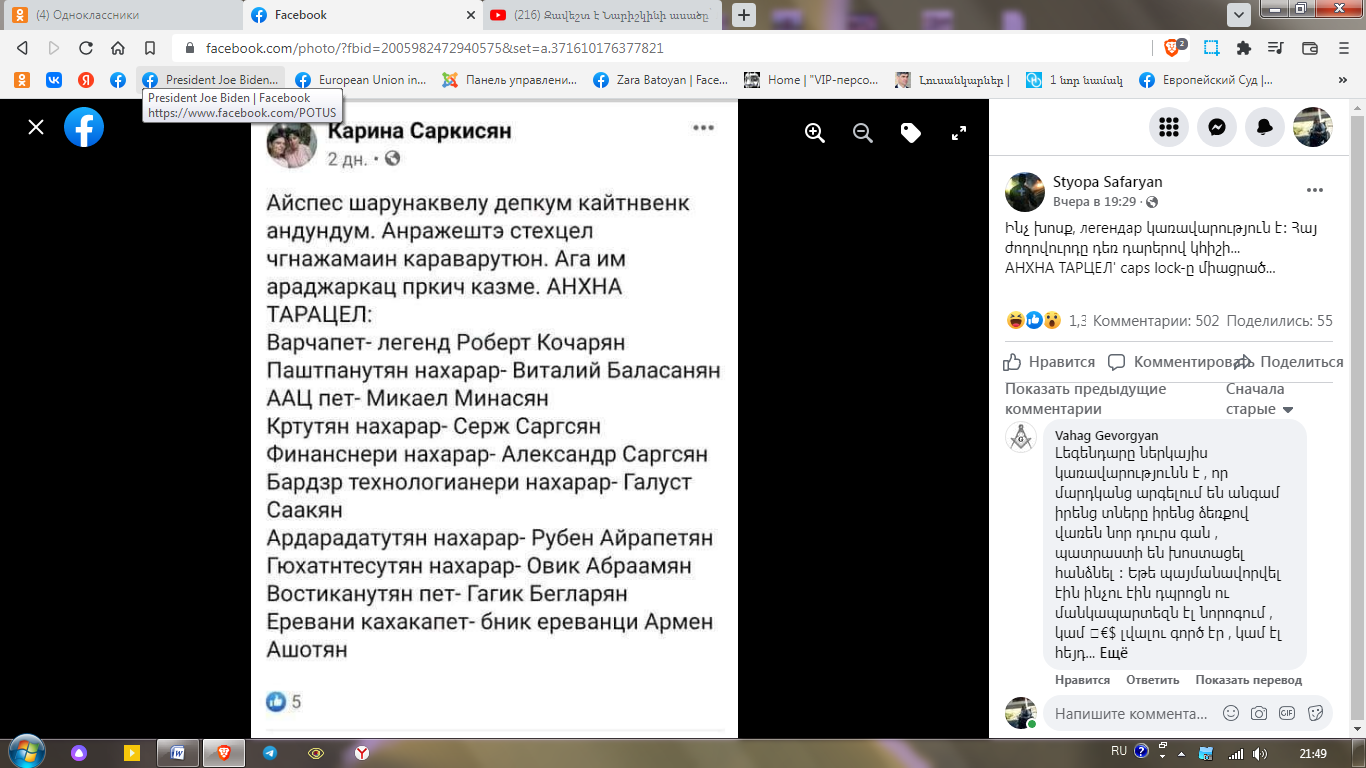The image size is (1366, 768).
Task: Open post options three-dot menu
Action: 1314,190
